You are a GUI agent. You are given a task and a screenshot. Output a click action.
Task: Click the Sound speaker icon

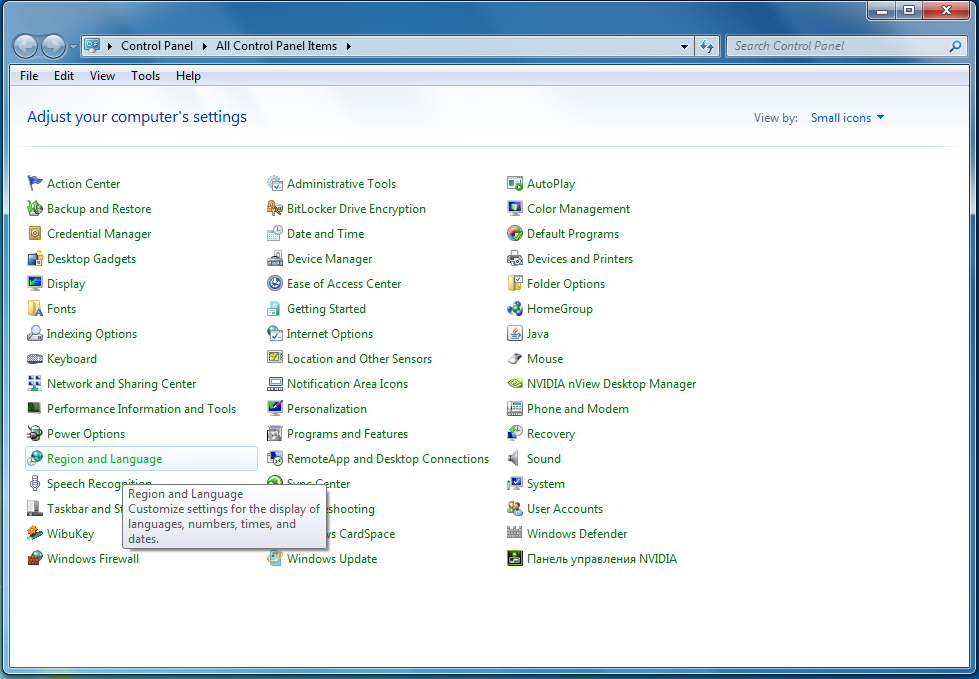515,459
